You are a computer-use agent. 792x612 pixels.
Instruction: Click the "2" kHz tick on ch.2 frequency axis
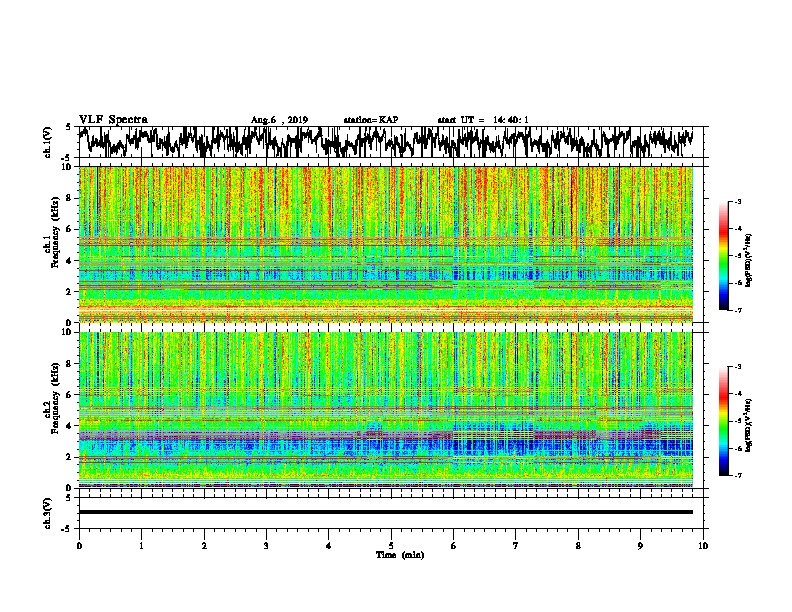click(70, 457)
